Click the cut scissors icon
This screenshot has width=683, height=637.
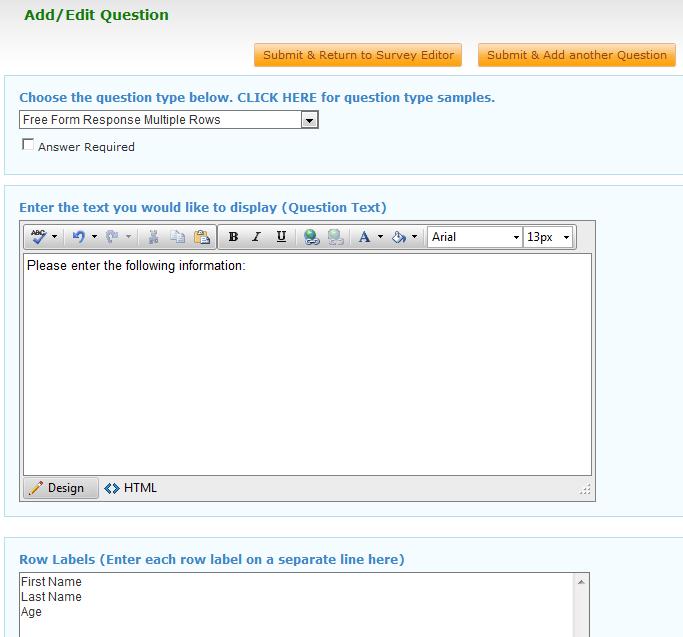click(x=153, y=237)
